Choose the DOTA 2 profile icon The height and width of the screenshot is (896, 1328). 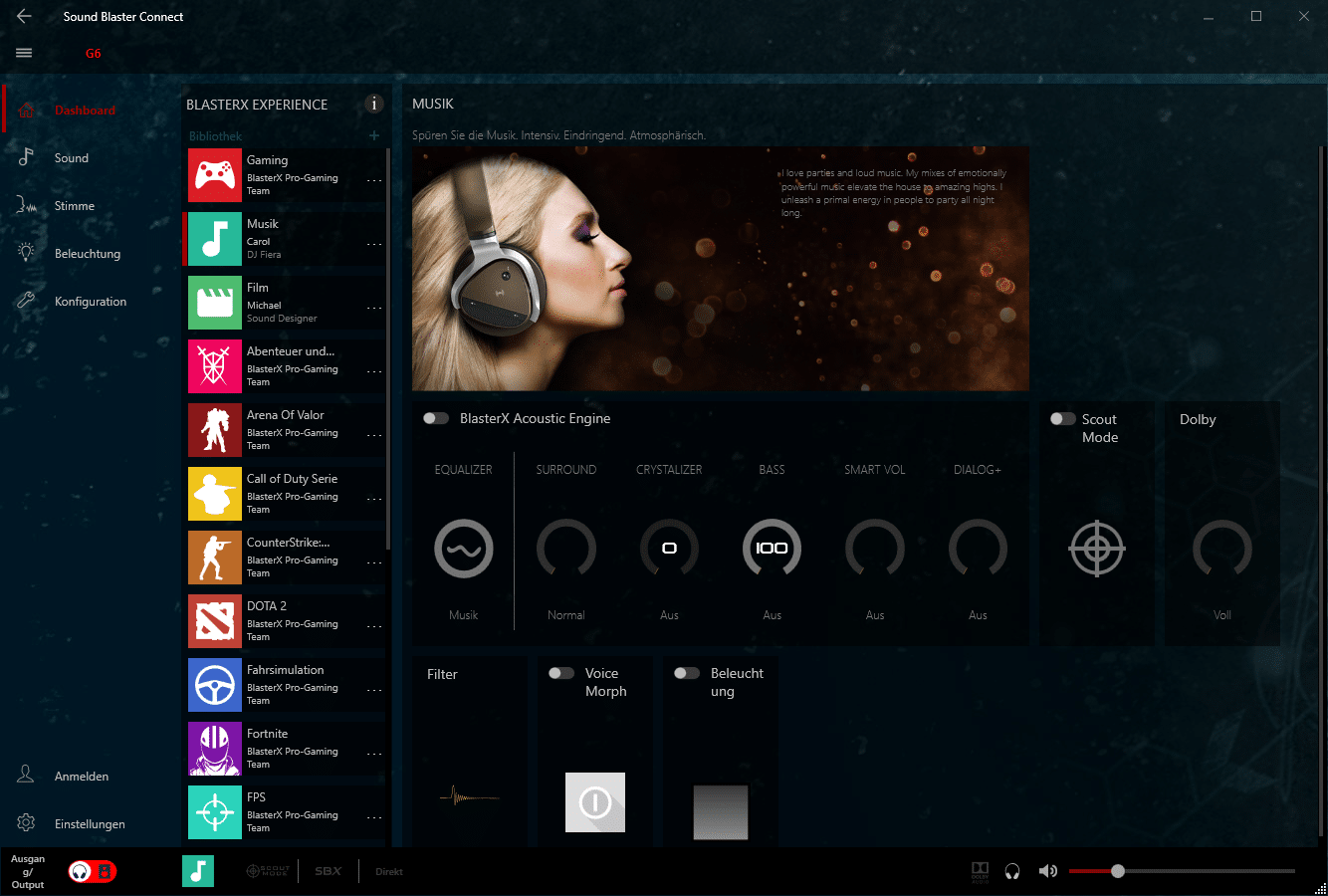tap(215, 621)
